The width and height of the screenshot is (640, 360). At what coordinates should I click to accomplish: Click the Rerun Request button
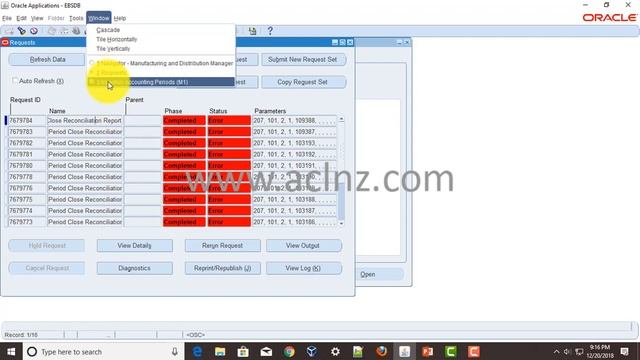(x=222, y=246)
